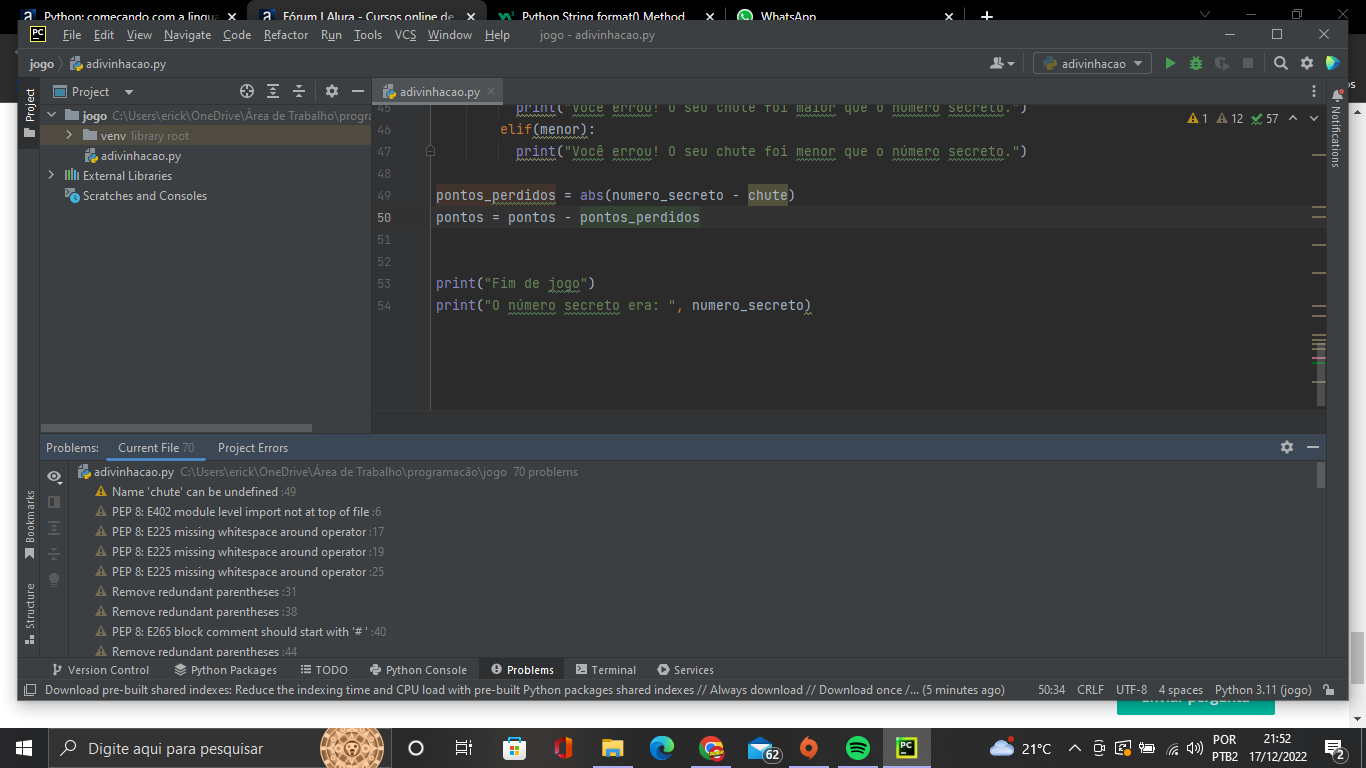Open the Notifications bell icon

(x=1336, y=95)
